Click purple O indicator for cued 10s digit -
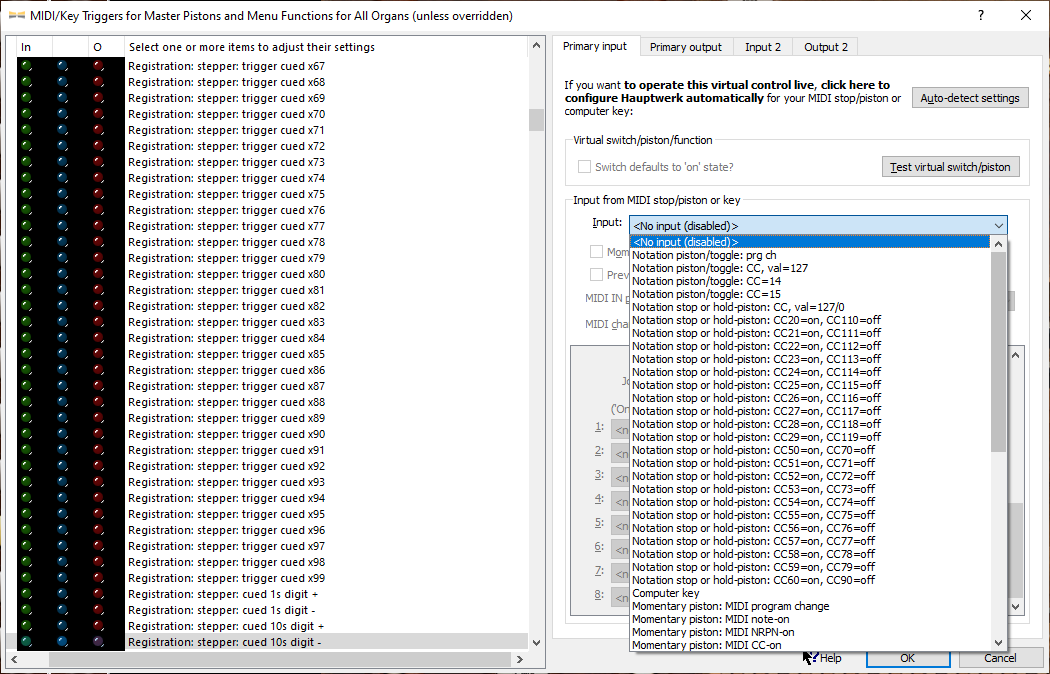 [x=98, y=642]
